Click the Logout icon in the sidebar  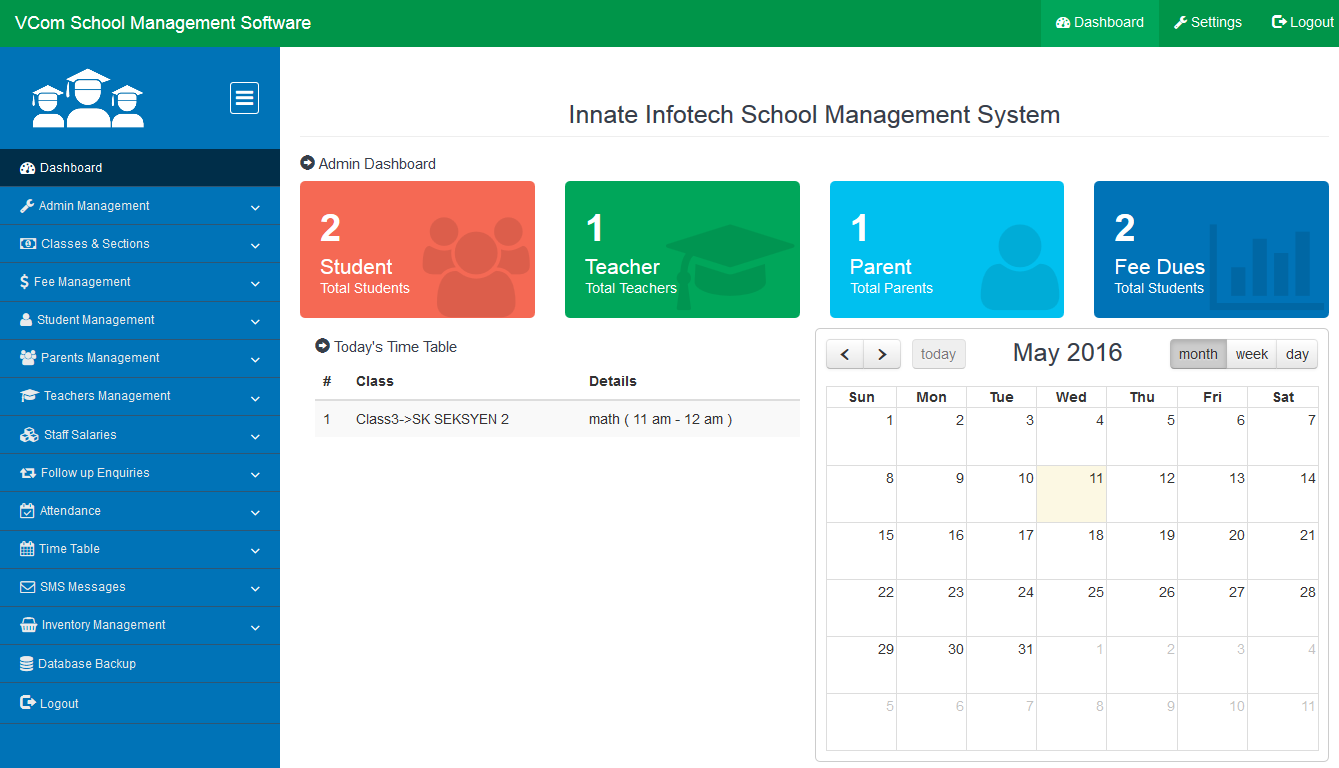click(28, 703)
